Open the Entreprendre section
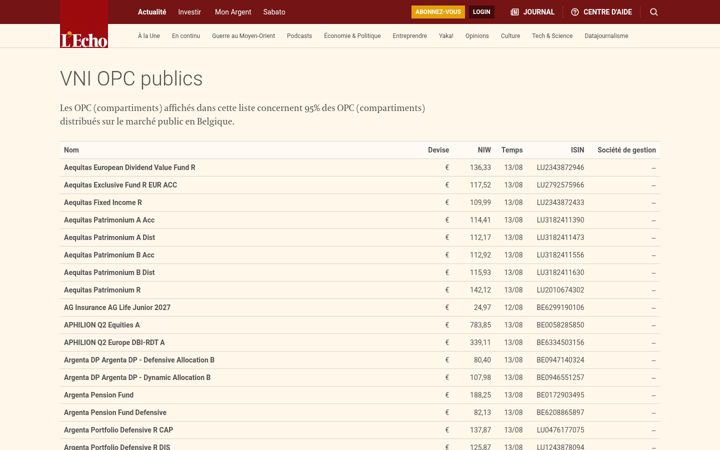 410,36
